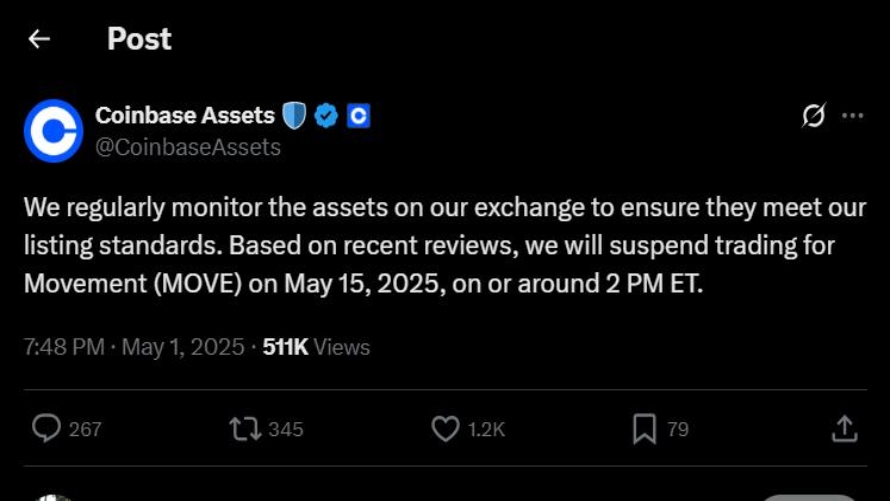The width and height of the screenshot is (890, 501).
Task: Open the three-dot more options menu
Action: 853,116
